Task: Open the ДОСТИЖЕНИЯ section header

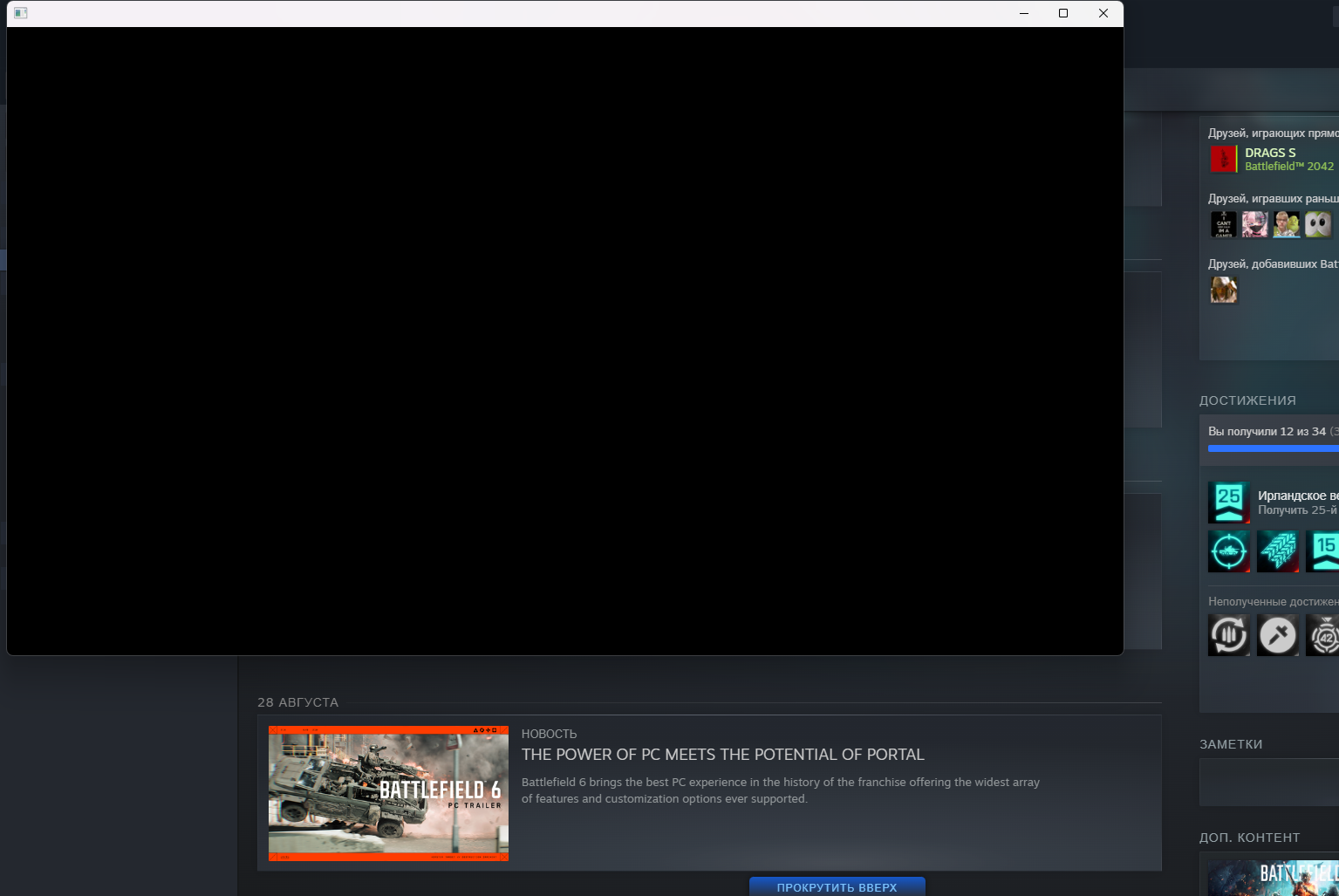Action: click(x=1247, y=400)
